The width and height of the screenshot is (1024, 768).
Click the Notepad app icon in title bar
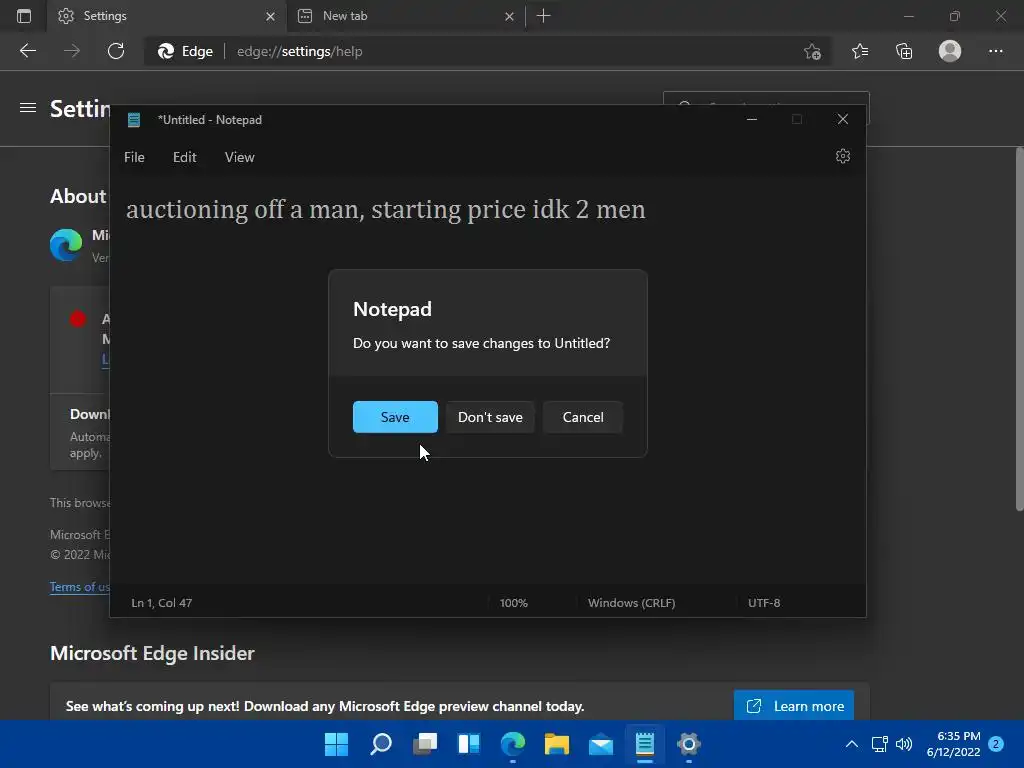pos(134,120)
